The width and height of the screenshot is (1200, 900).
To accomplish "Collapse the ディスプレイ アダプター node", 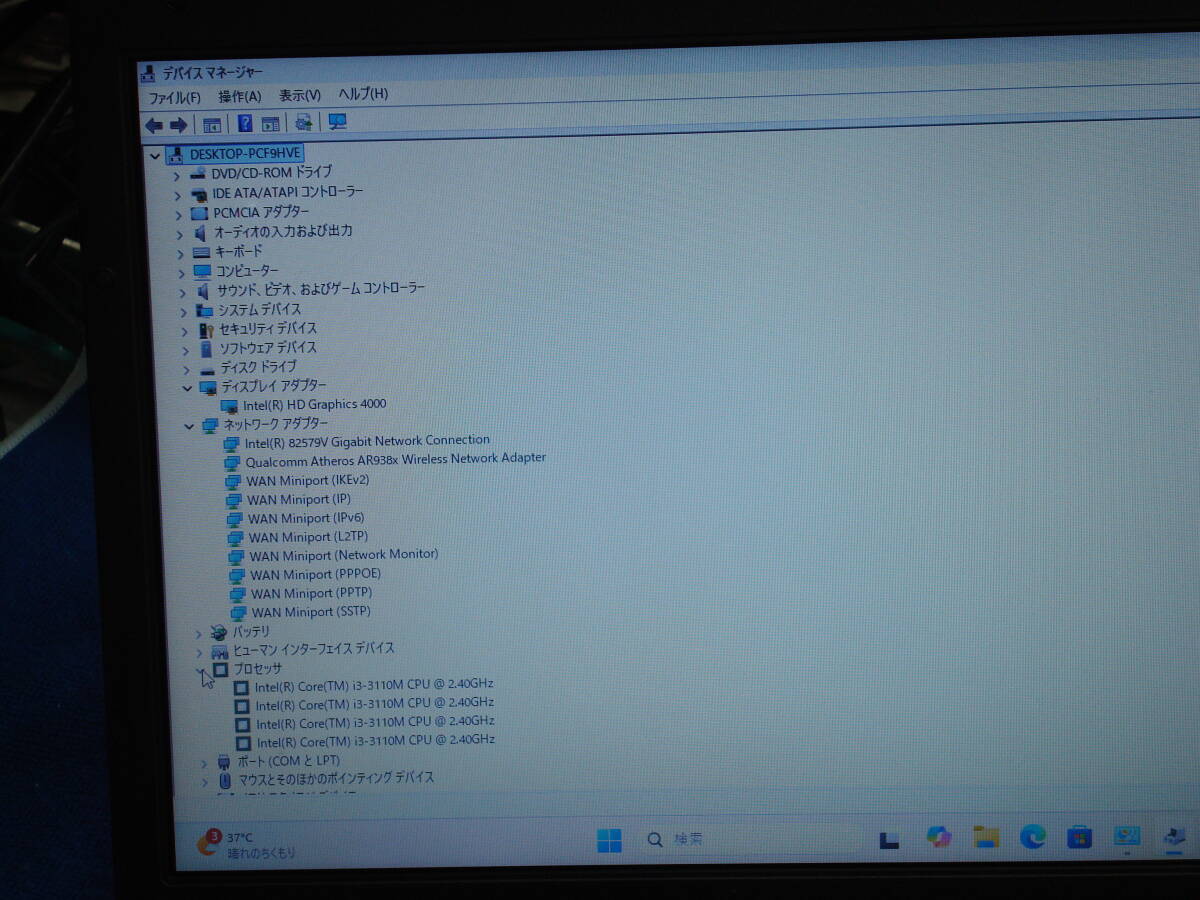I will pyautogui.click(x=187, y=388).
